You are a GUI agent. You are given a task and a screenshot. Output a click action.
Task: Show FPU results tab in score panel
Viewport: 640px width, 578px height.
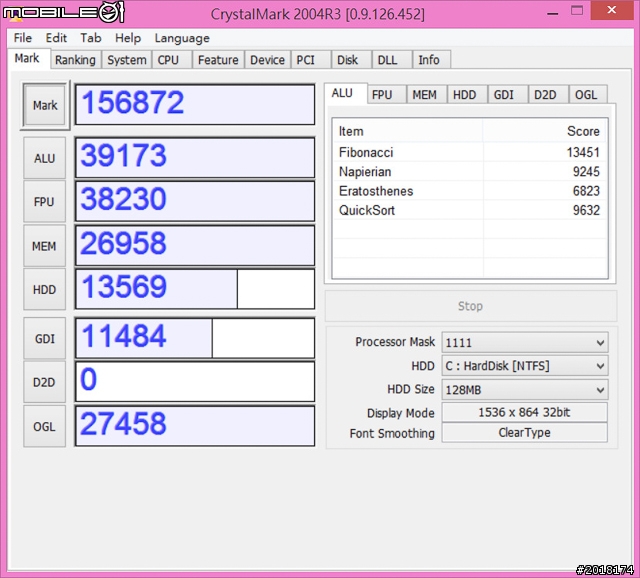[x=386, y=94]
